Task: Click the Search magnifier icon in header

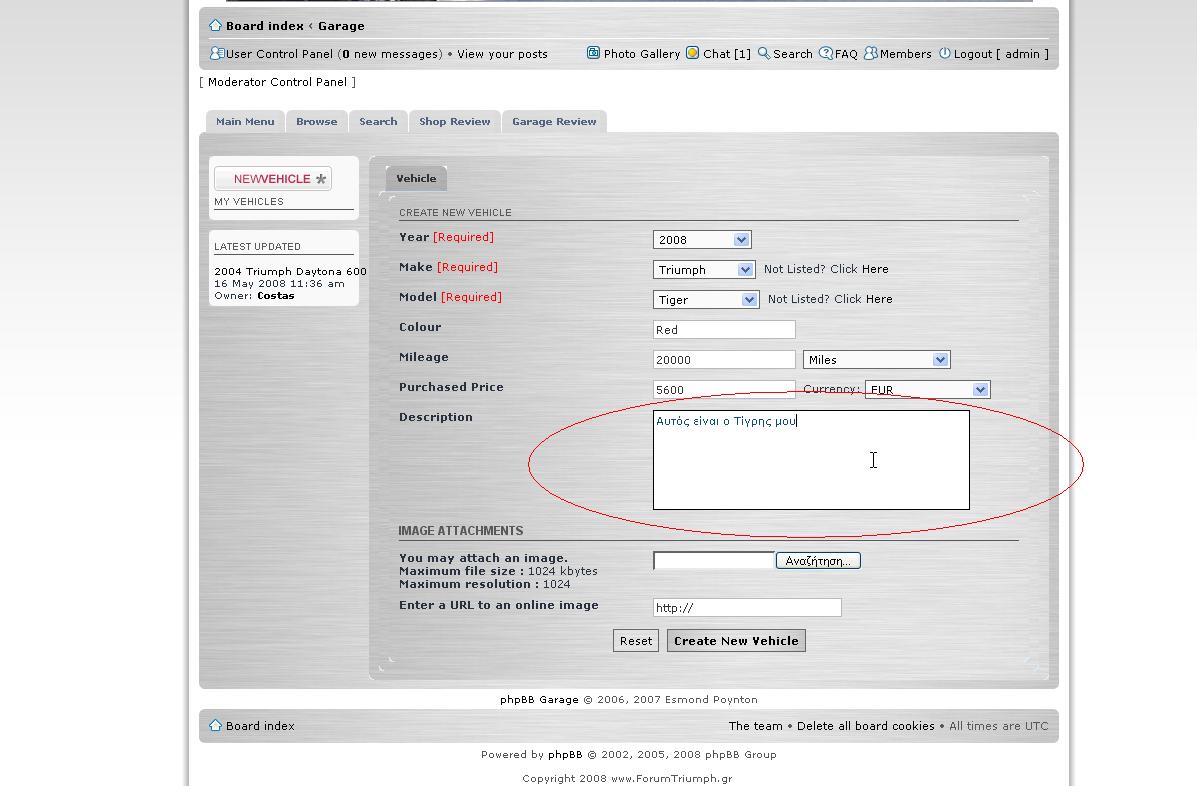Action: pos(763,54)
